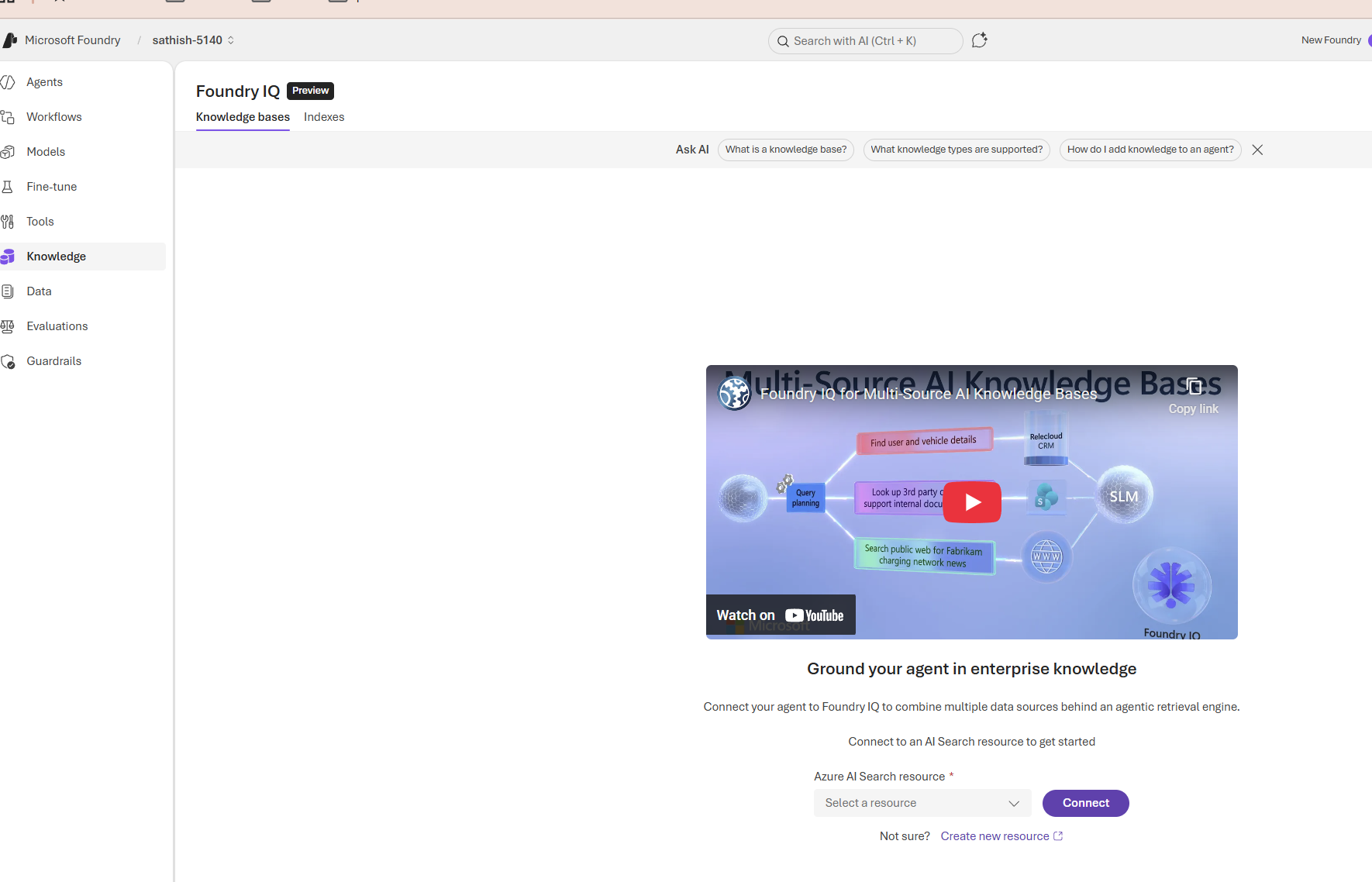Select the Knowledge bases tab

[x=243, y=117]
